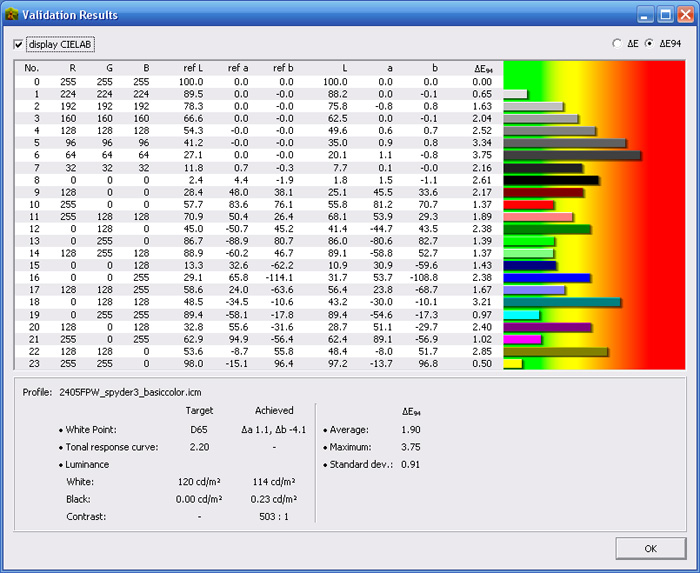Select row 6 showing ΔE94 value 3.75
Image resolution: width=700 pixels, height=573 pixels.
pyautogui.click(x=260, y=155)
